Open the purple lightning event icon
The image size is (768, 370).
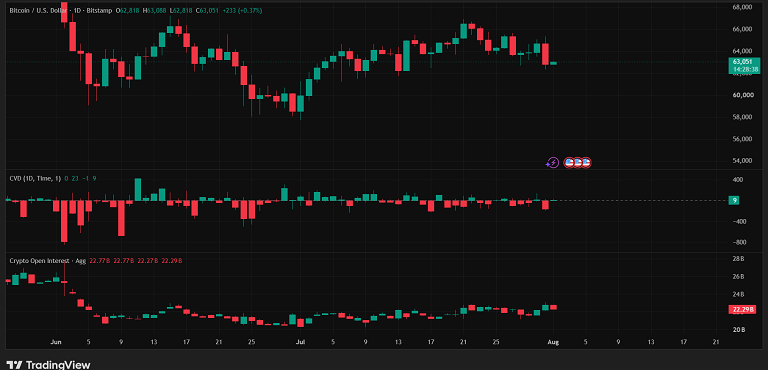pos(552,163)
